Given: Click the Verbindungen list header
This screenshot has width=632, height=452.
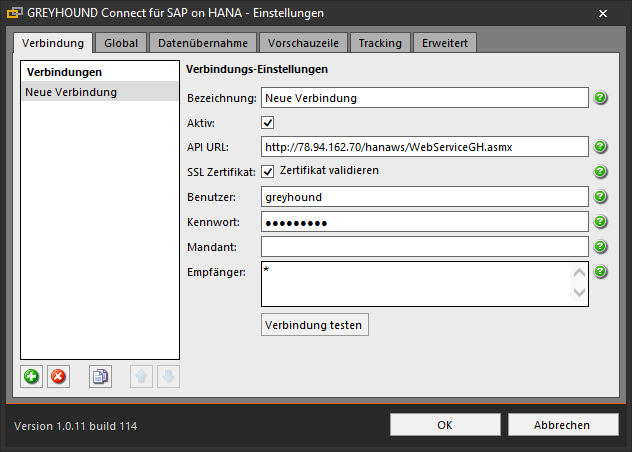Looking at the screenshot, I should click(x=64, y=72).
